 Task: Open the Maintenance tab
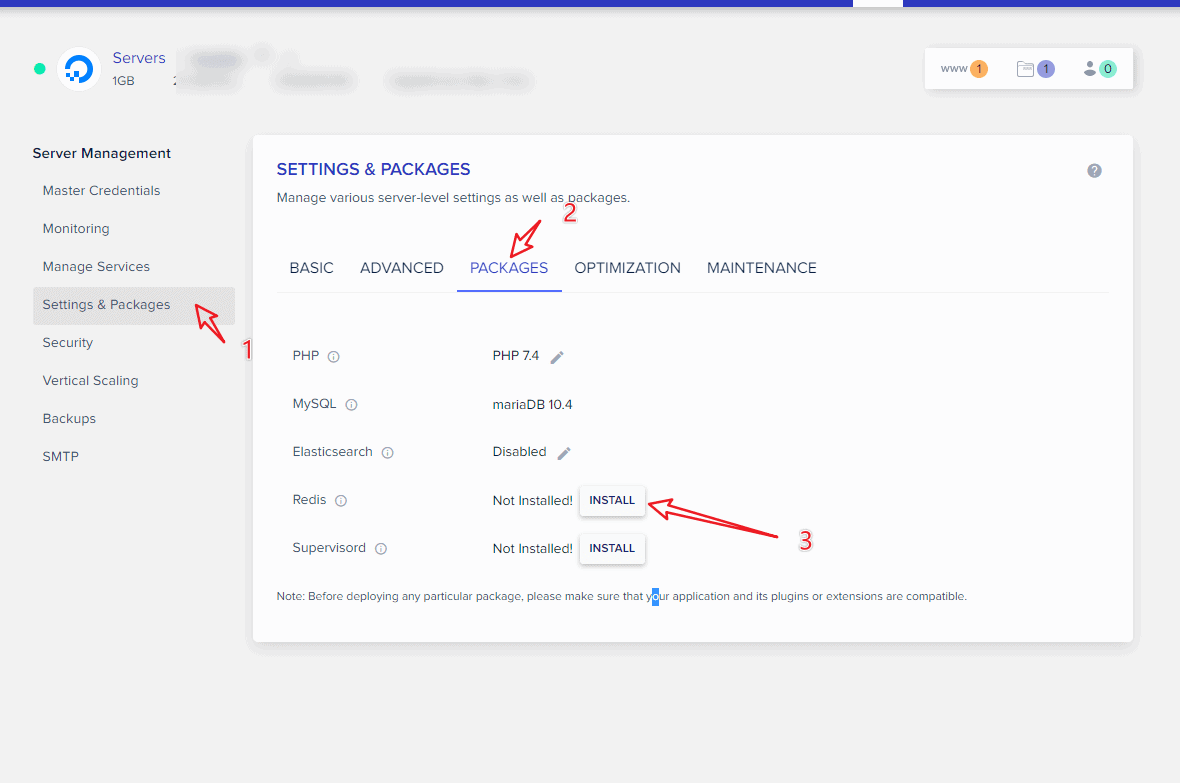(x=761, y=268)
